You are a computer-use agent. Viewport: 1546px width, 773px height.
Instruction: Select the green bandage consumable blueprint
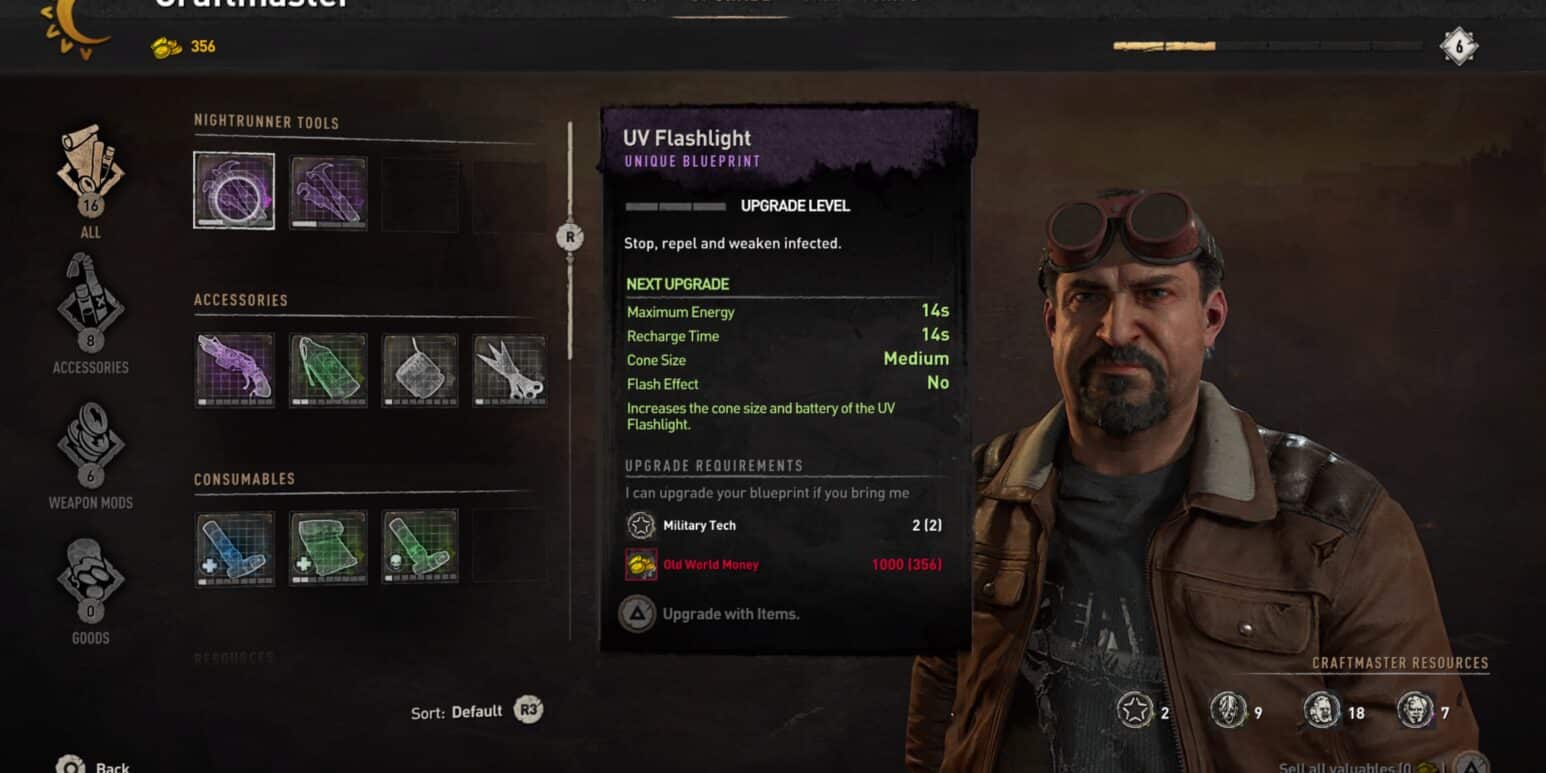(328, 547)
